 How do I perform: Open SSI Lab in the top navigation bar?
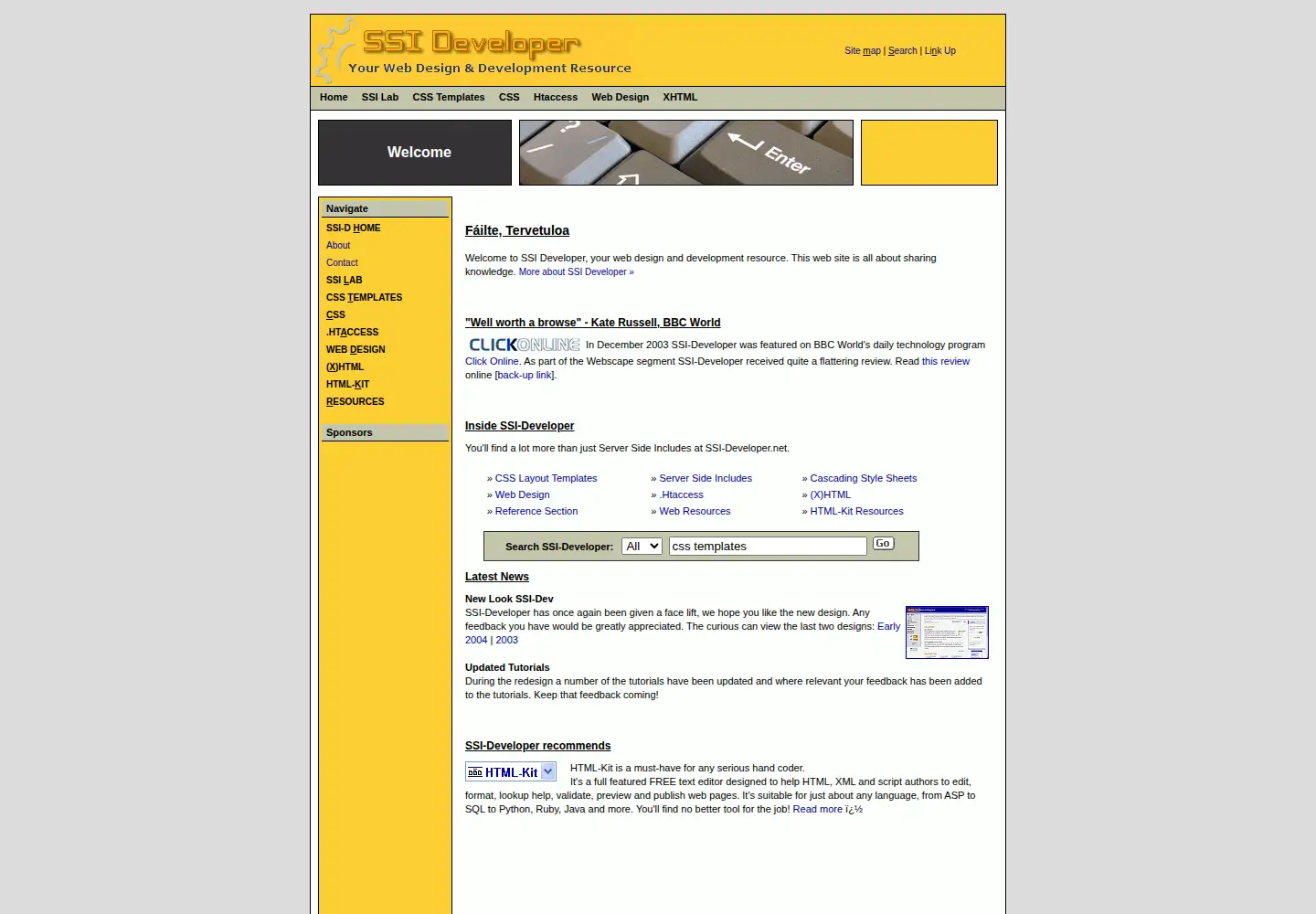click(x=380, y=97)
